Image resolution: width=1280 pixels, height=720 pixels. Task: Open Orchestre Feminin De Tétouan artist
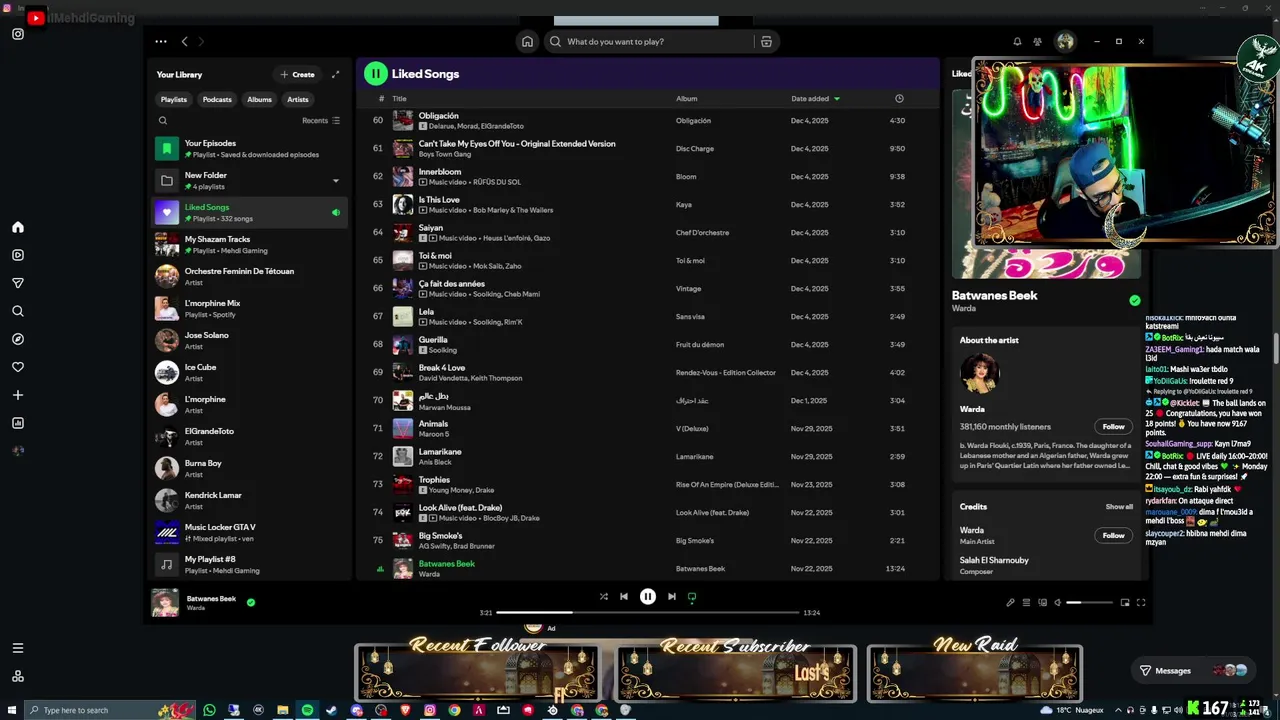tap(250, 277)
